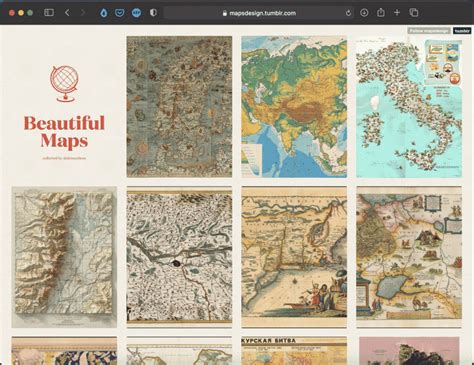Enter full screen with green button
The width and height of the screenshot is (474, 365).
30,13
